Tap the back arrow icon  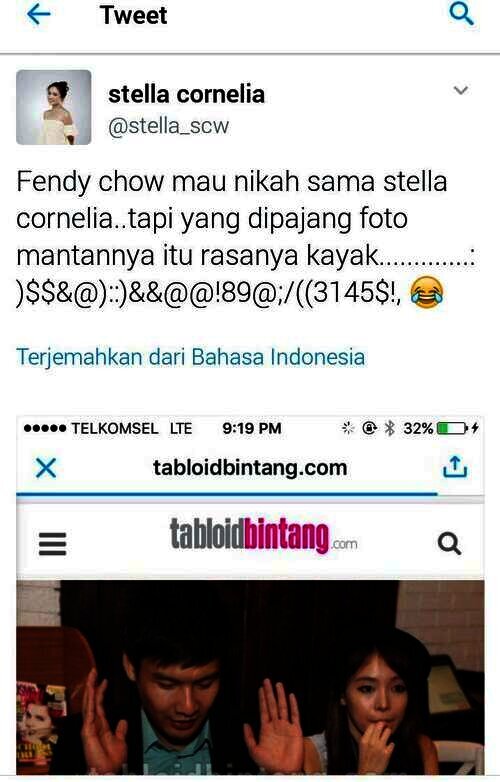click(38, 15)
